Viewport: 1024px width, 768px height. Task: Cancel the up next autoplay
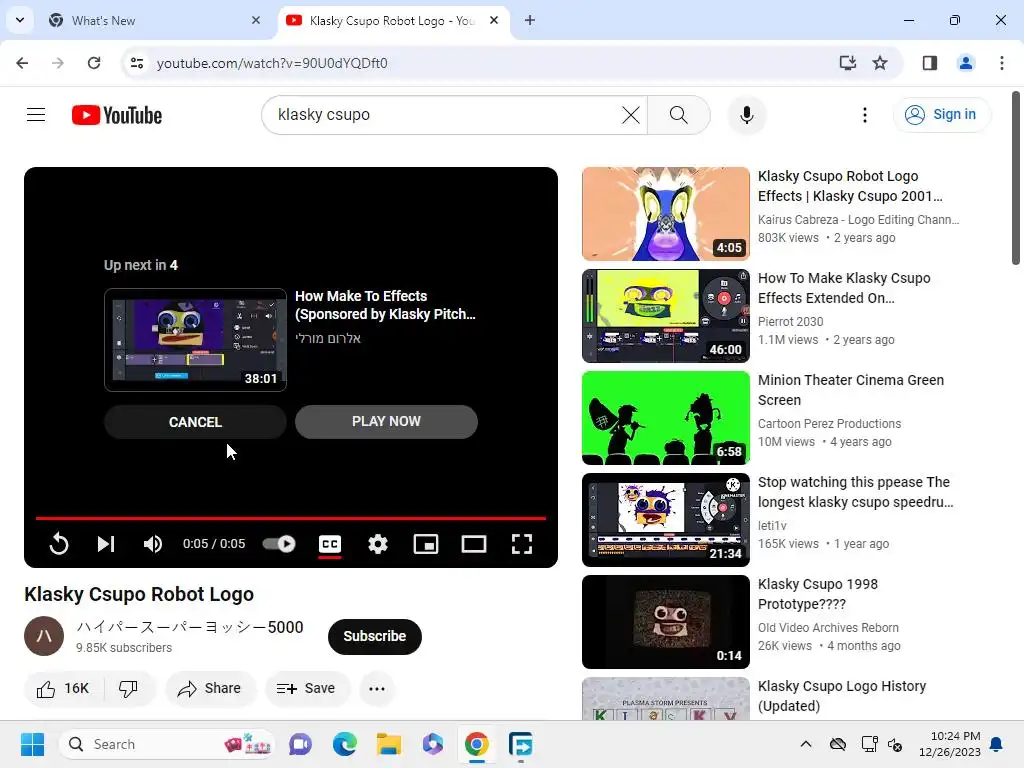tap(195, 422)
